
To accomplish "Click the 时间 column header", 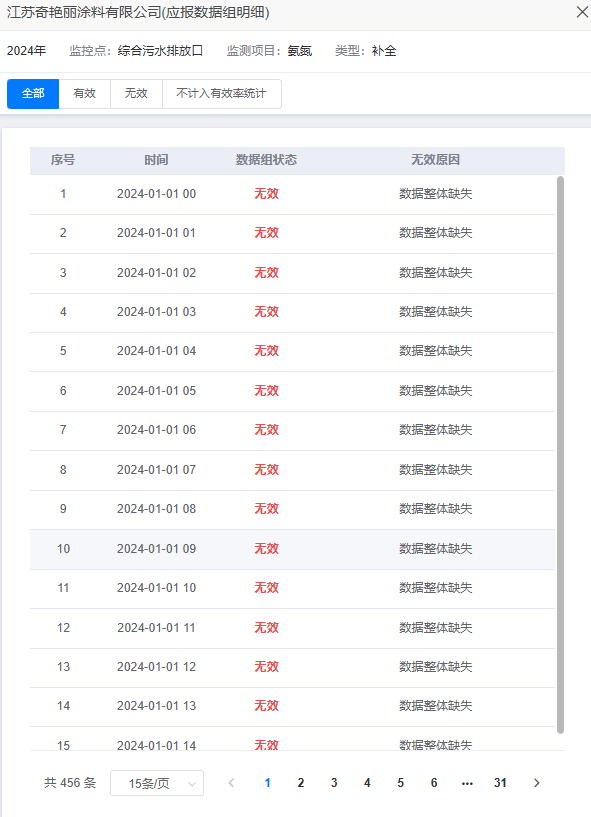I will 156,160.
